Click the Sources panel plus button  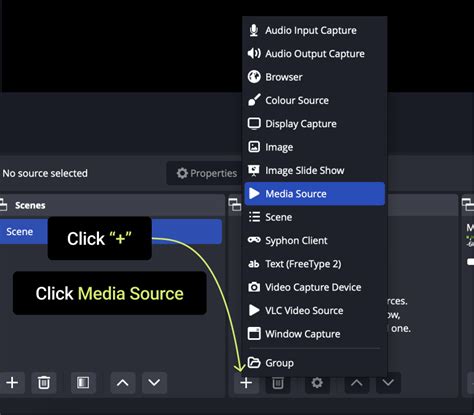click(x=246, y=383)
